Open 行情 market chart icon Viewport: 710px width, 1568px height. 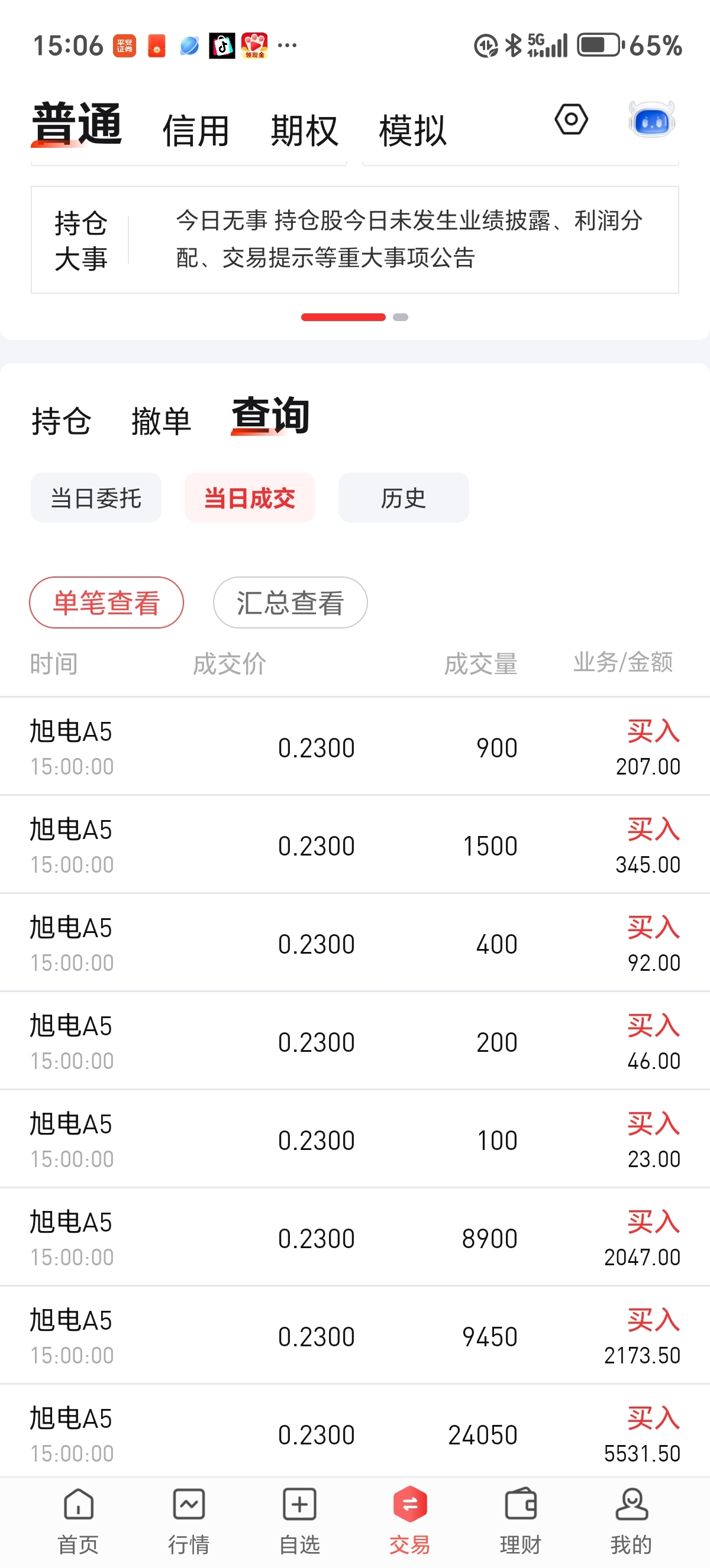tap(189, 1505)
